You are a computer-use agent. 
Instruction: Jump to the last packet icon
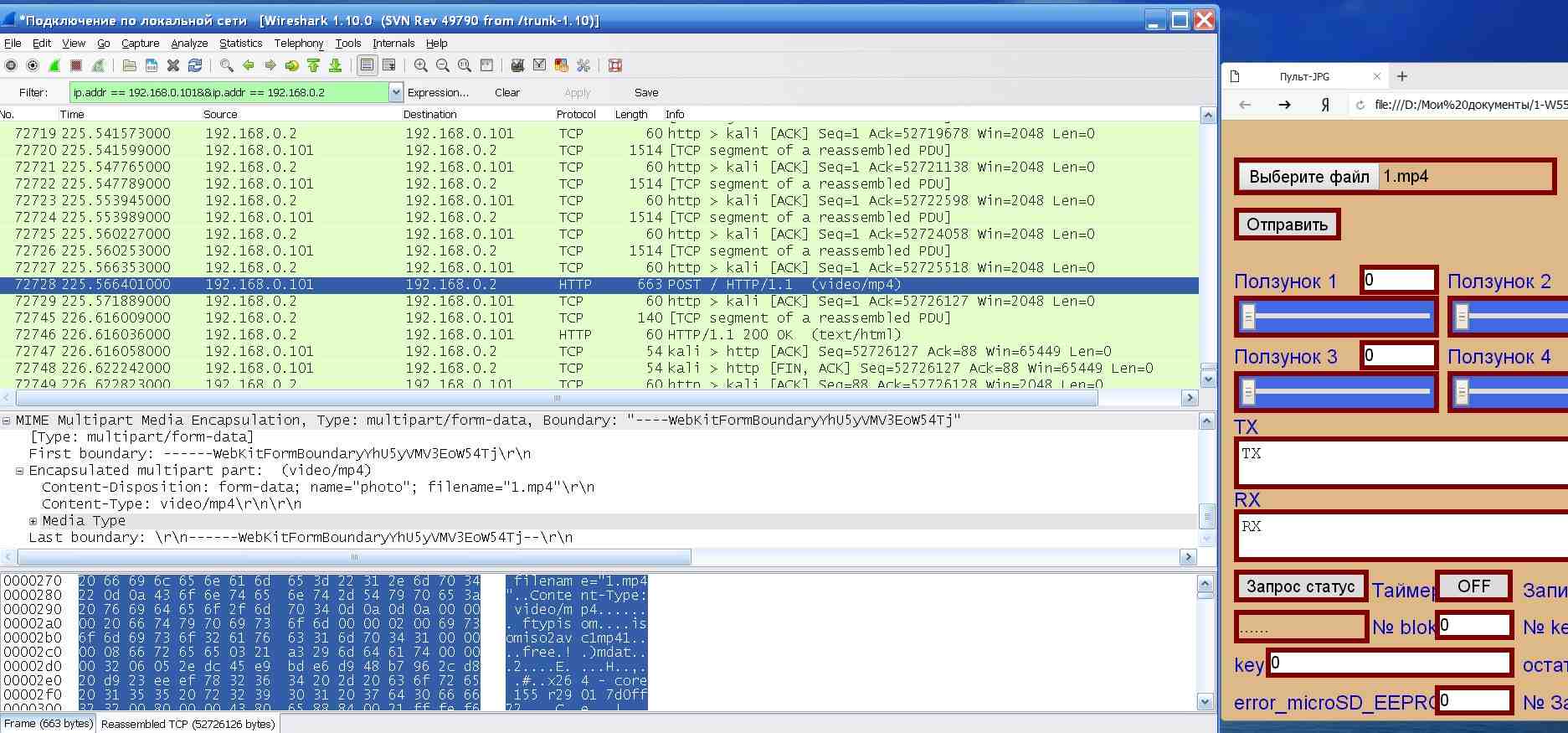point(336,65)
